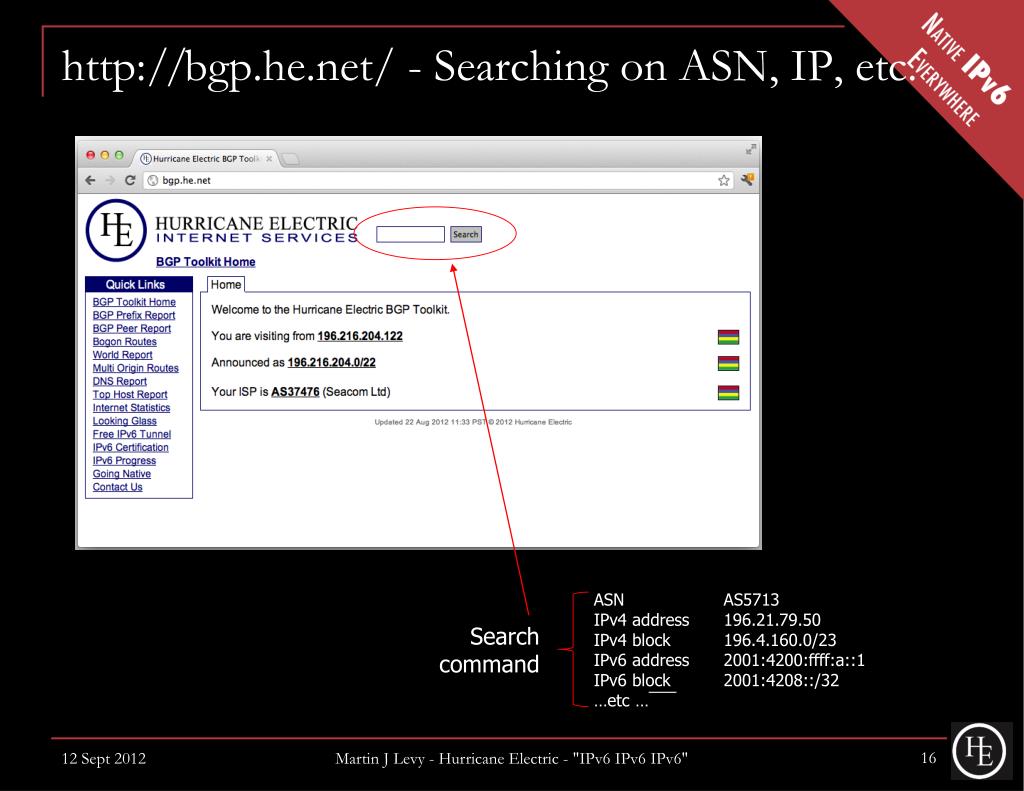Bookmark the page with the star icon
The height and width of the screenshot is (791, 1024).
click(724, 180)
